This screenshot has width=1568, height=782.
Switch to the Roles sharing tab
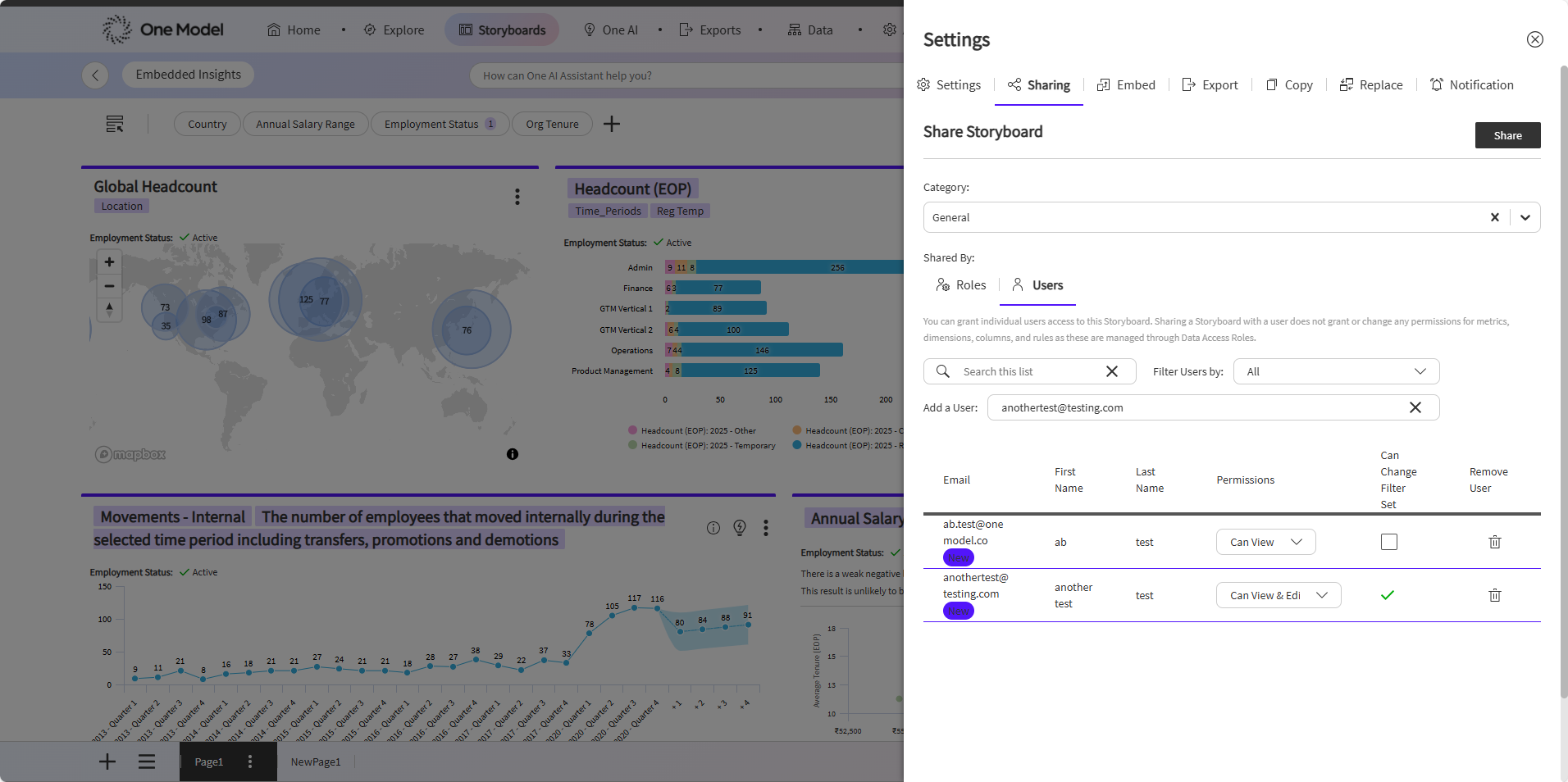coord(961,285)
